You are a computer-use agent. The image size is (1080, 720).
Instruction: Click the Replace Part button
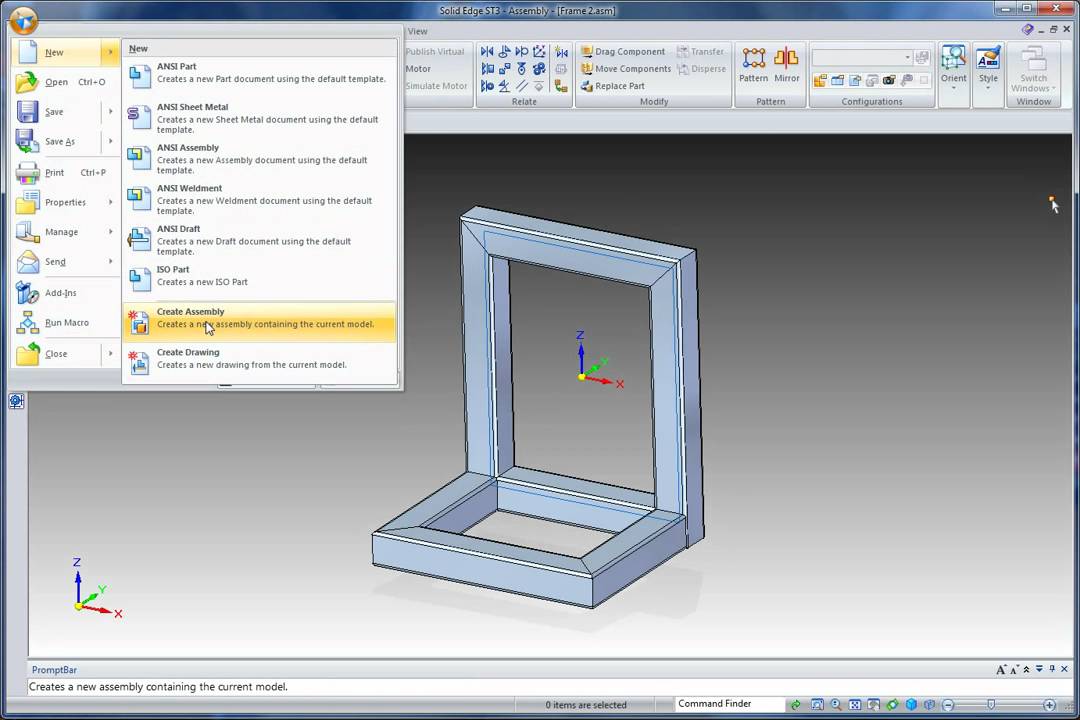(x=613, y=86)
